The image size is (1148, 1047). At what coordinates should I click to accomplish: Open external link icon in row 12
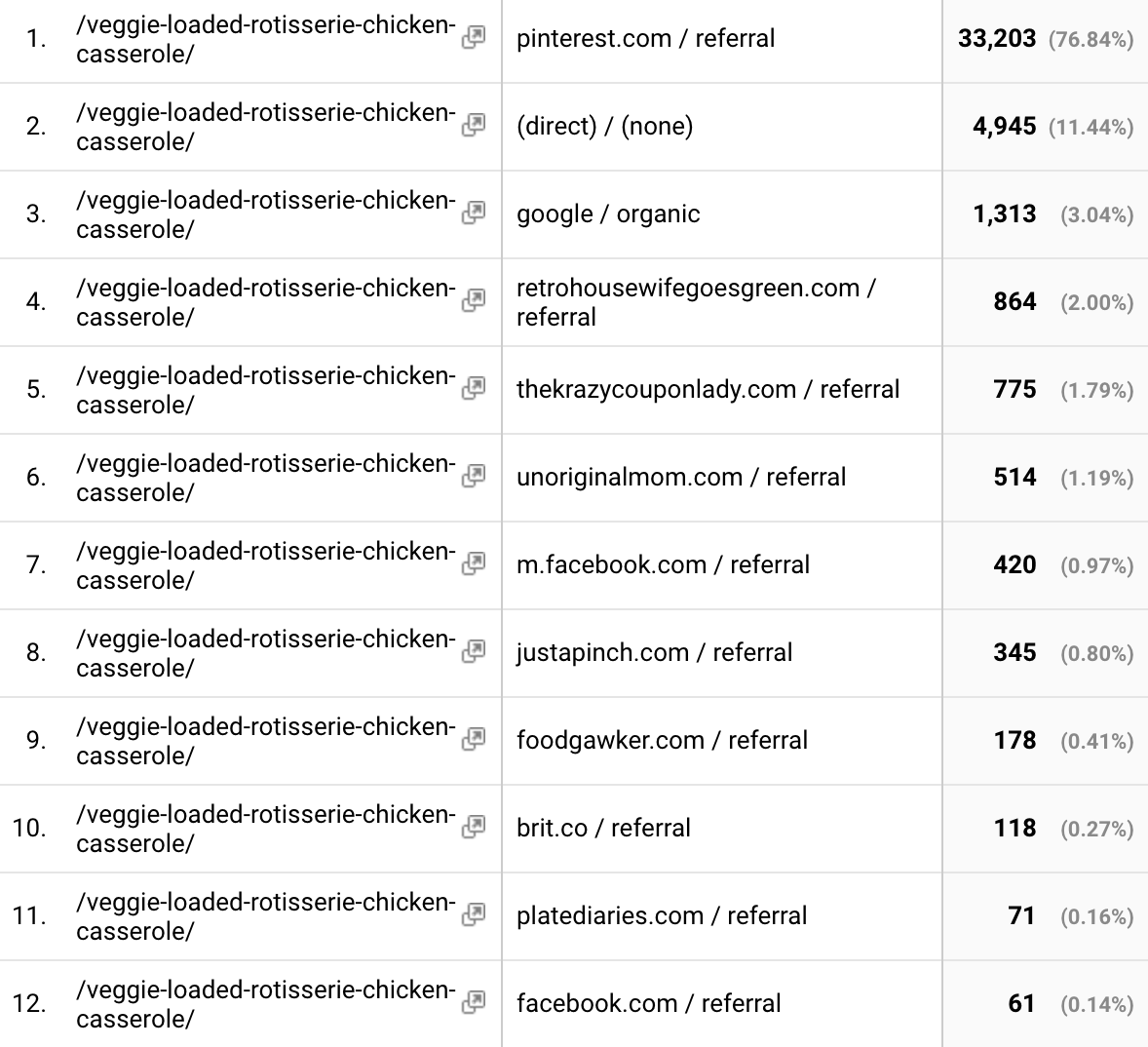click(474, 1002)
